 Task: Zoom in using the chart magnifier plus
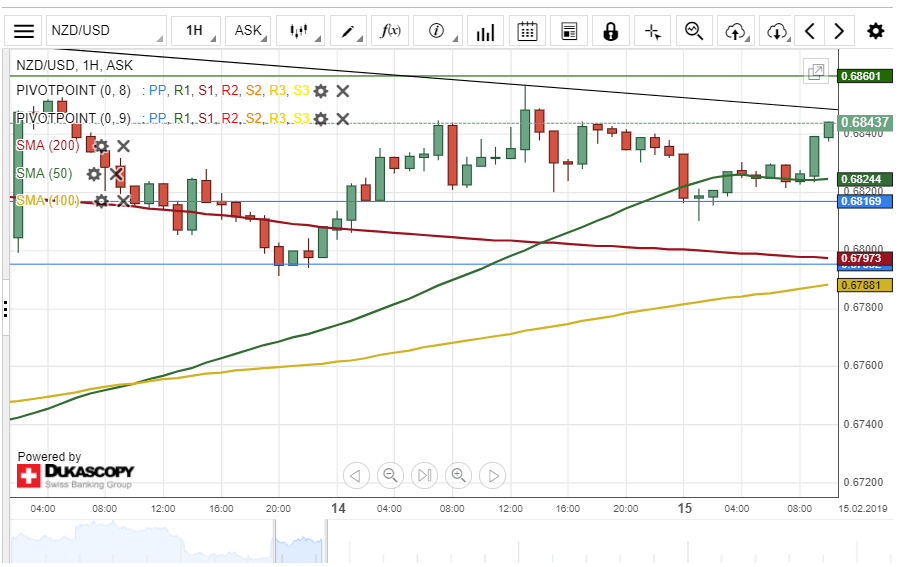pyautogui.click(x=459, y=475)
